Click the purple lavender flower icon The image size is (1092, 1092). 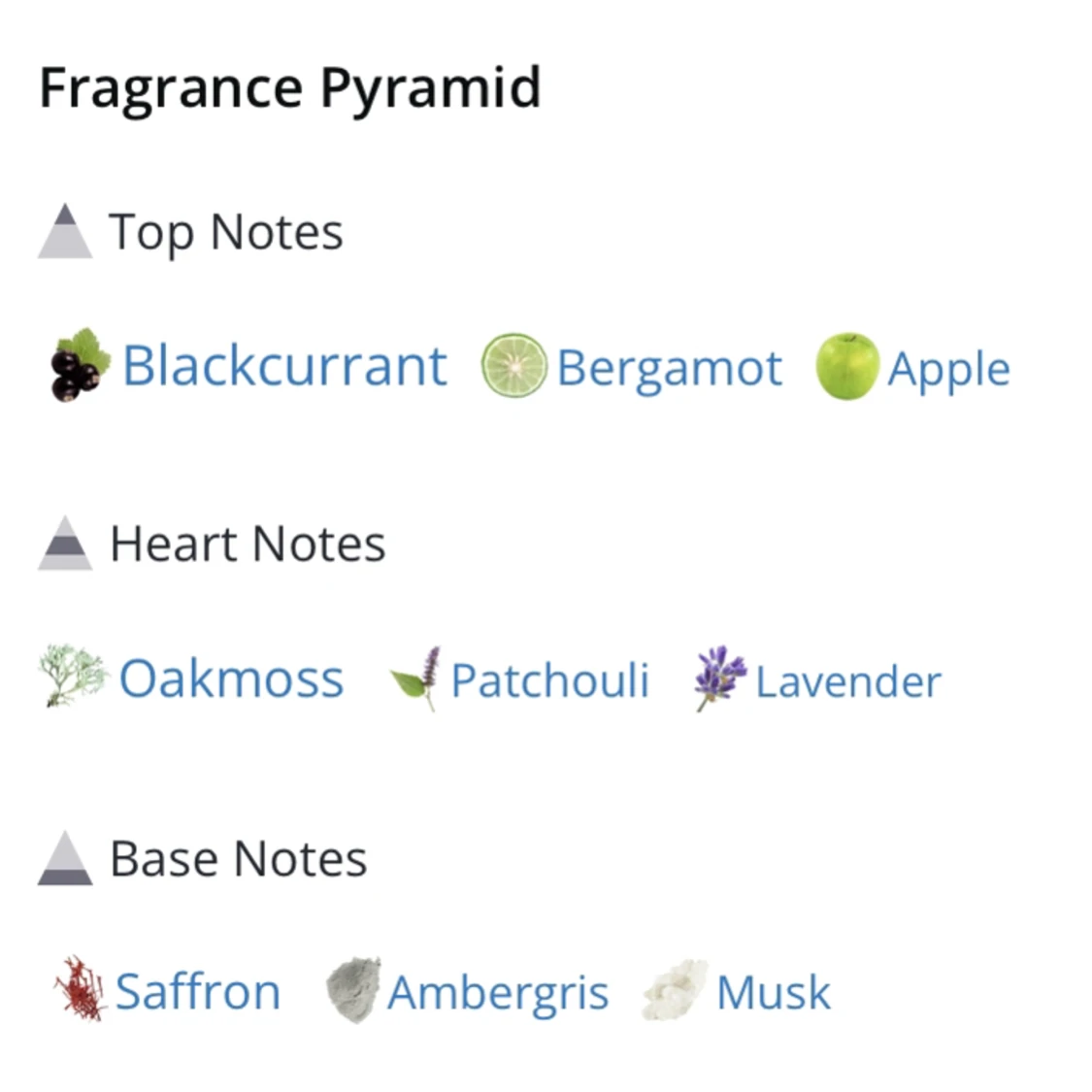(719, 678)
